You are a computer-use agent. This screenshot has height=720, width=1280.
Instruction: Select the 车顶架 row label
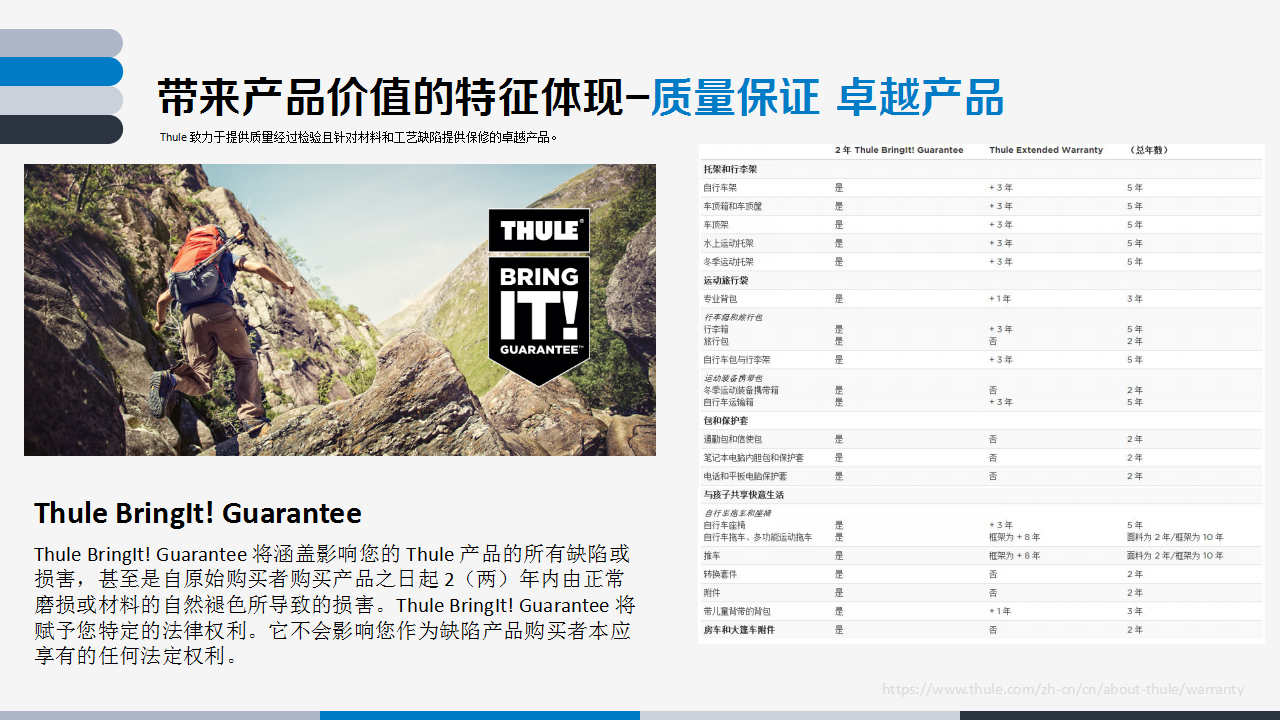[x=714, y=225]
